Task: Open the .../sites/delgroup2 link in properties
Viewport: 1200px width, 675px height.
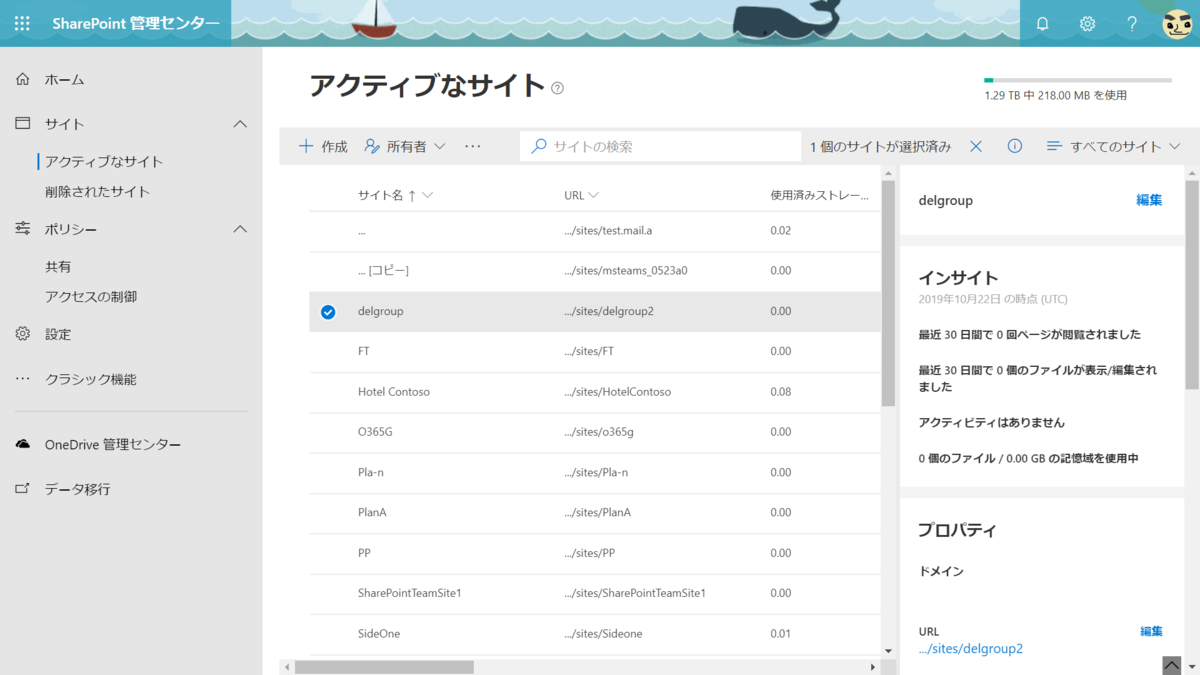Action: pos(971,649)
